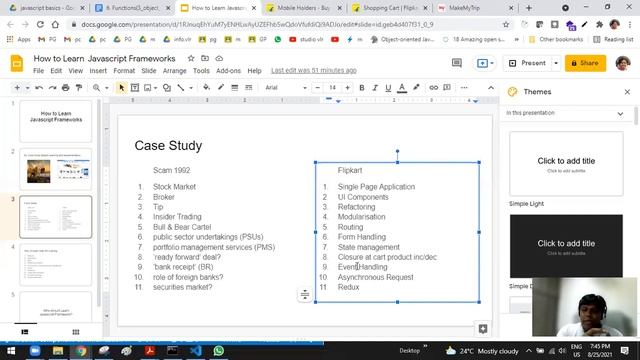Click the Insert link icon
640x360 pixels.
(433, 88)
